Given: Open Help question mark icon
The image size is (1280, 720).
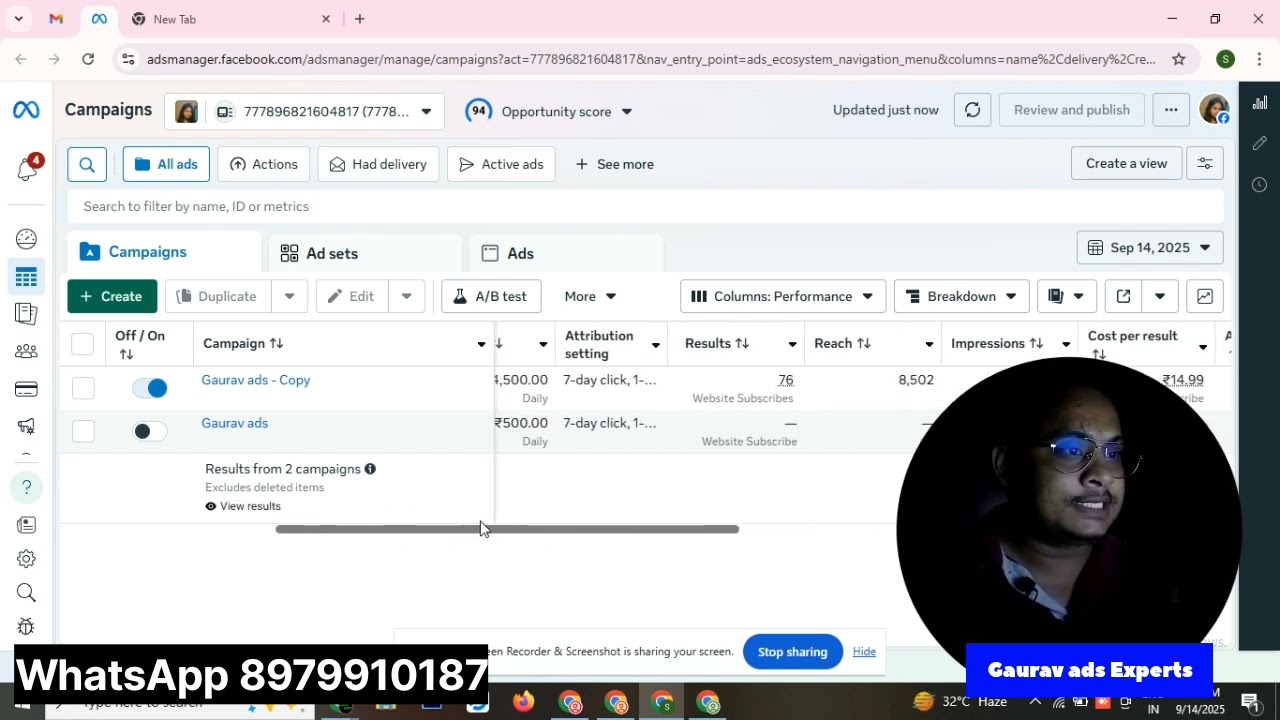Looking at the screenshot, I should pos(27,487).
